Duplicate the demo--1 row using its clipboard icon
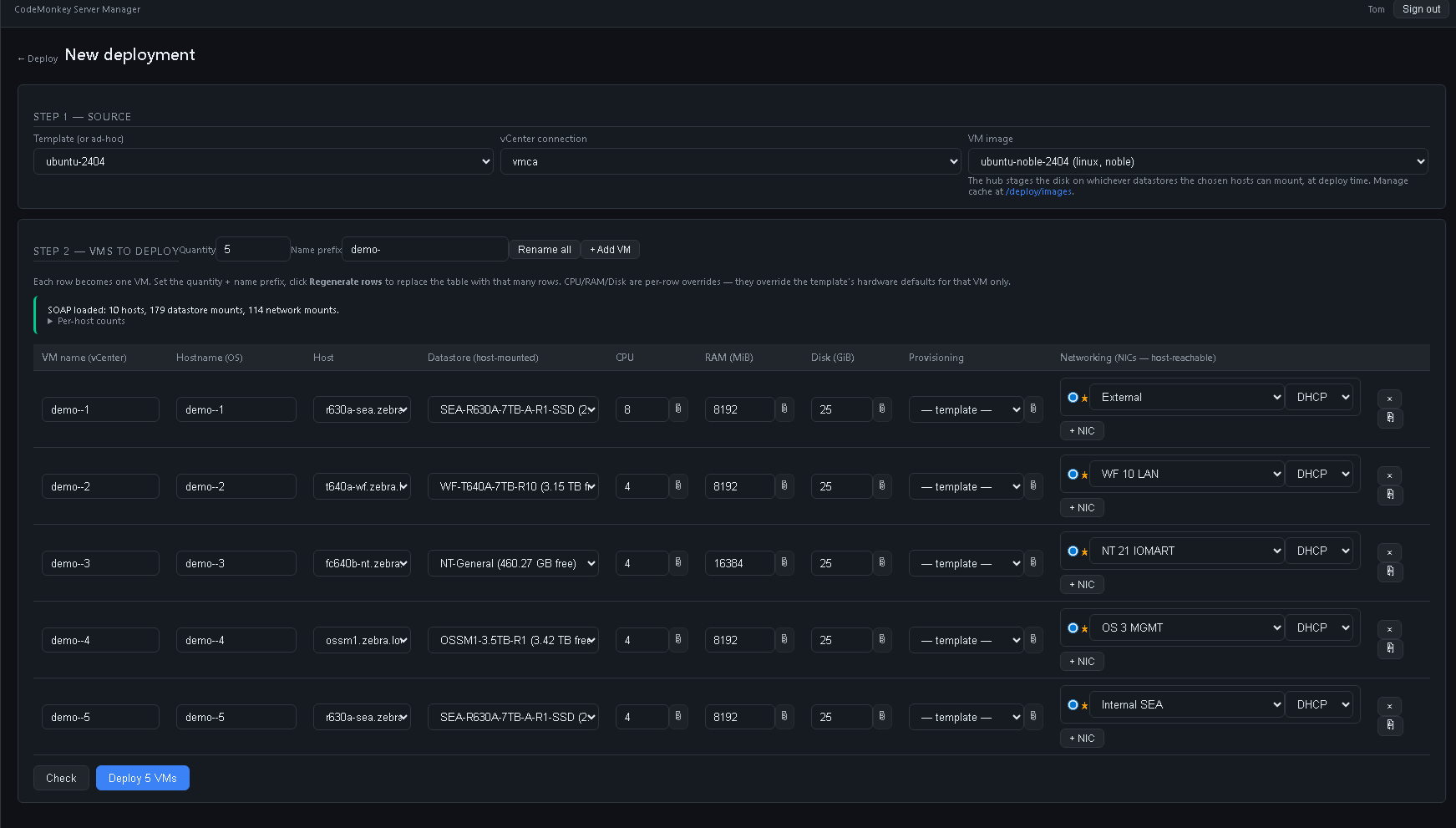Viewport: 1456px width, 828px height. pos(1390,418)
